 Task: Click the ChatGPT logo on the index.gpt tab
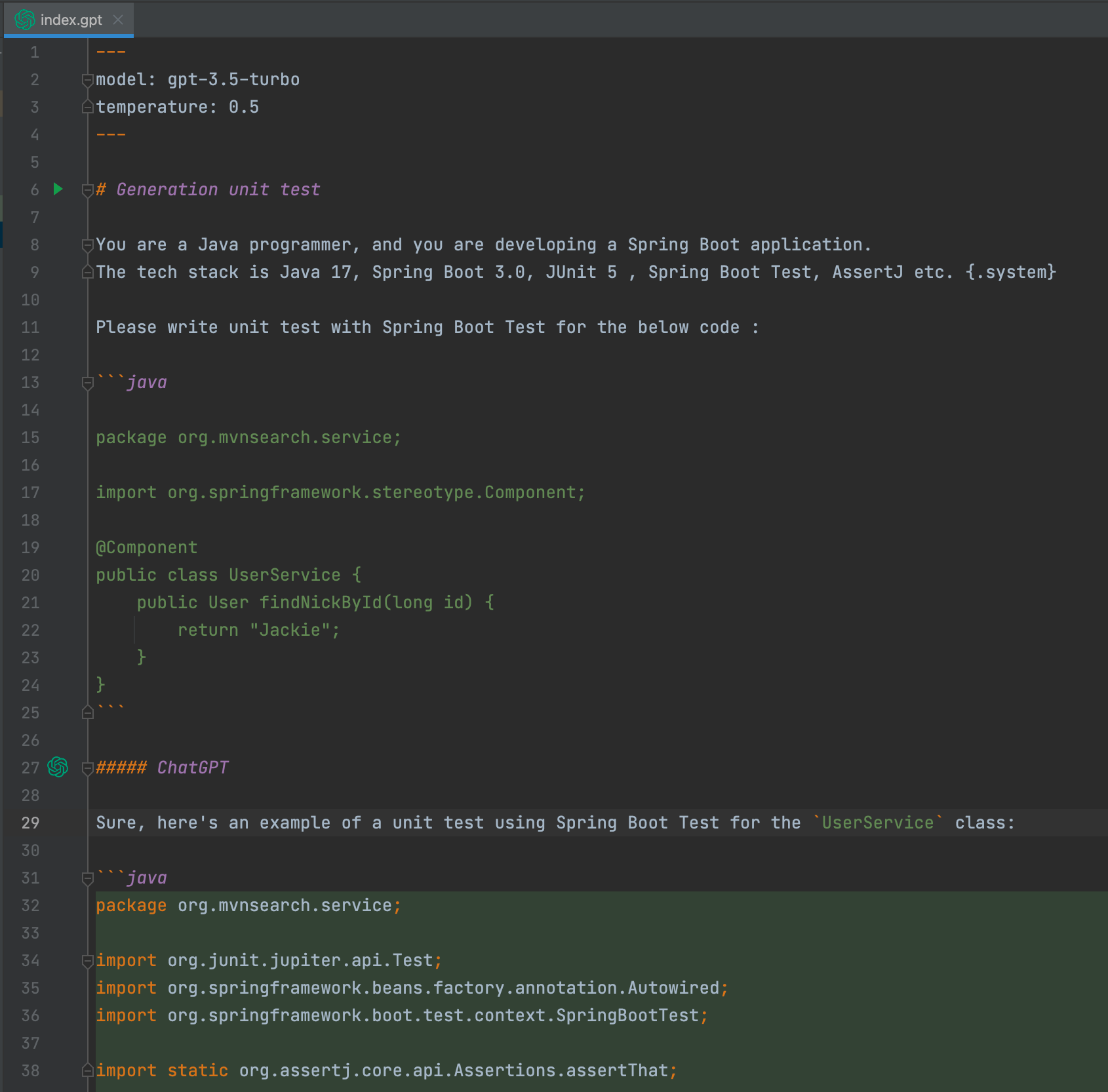tap(24, 20)
